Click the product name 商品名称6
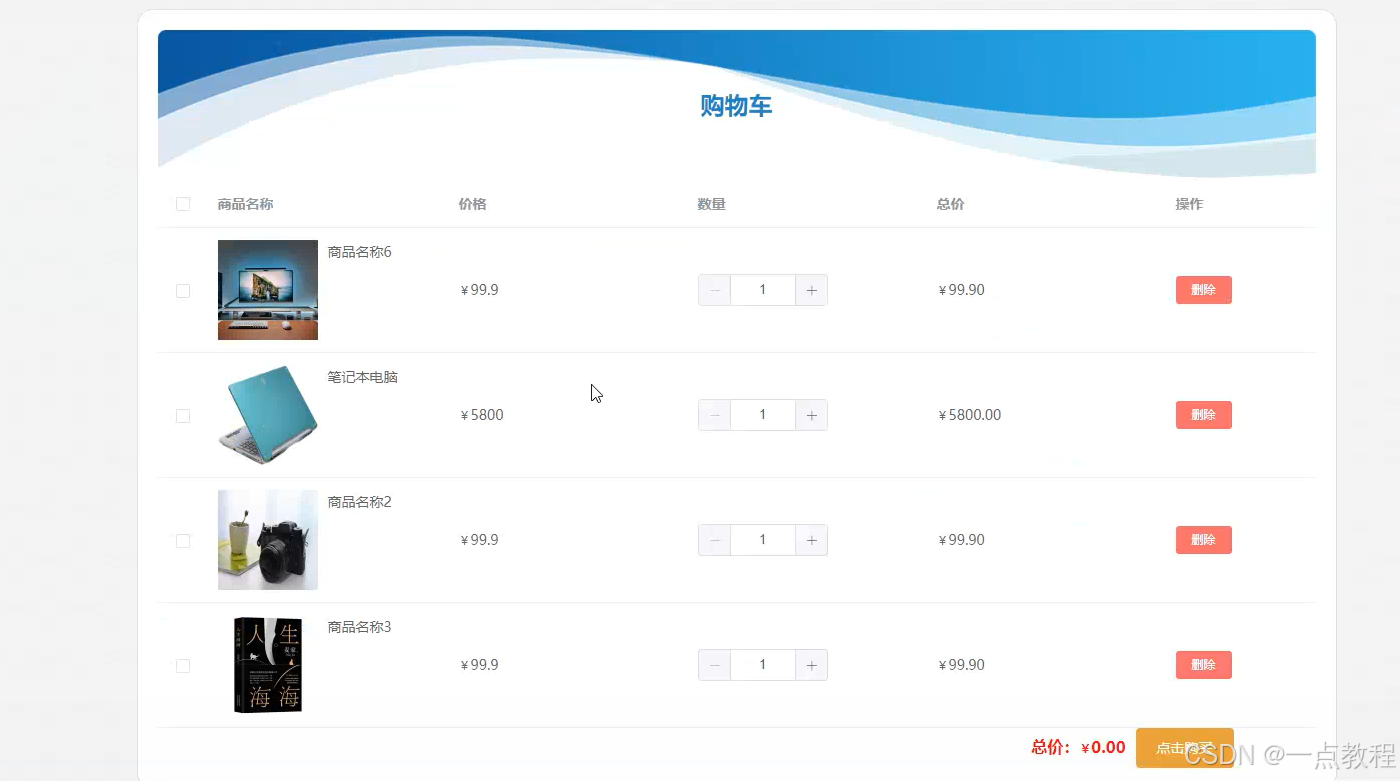This screenshot has height=781, width=1400. tap(360, 252)
